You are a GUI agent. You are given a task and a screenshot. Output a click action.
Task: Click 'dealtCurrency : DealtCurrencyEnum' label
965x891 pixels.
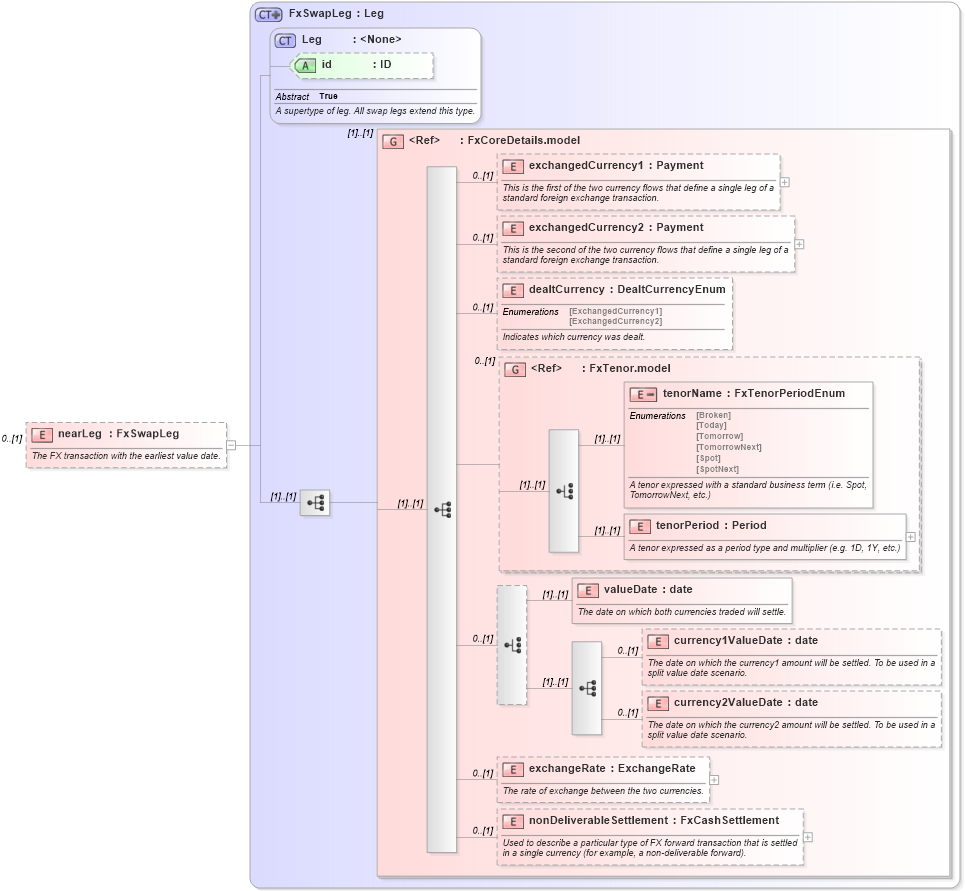(x=627, y=290)
